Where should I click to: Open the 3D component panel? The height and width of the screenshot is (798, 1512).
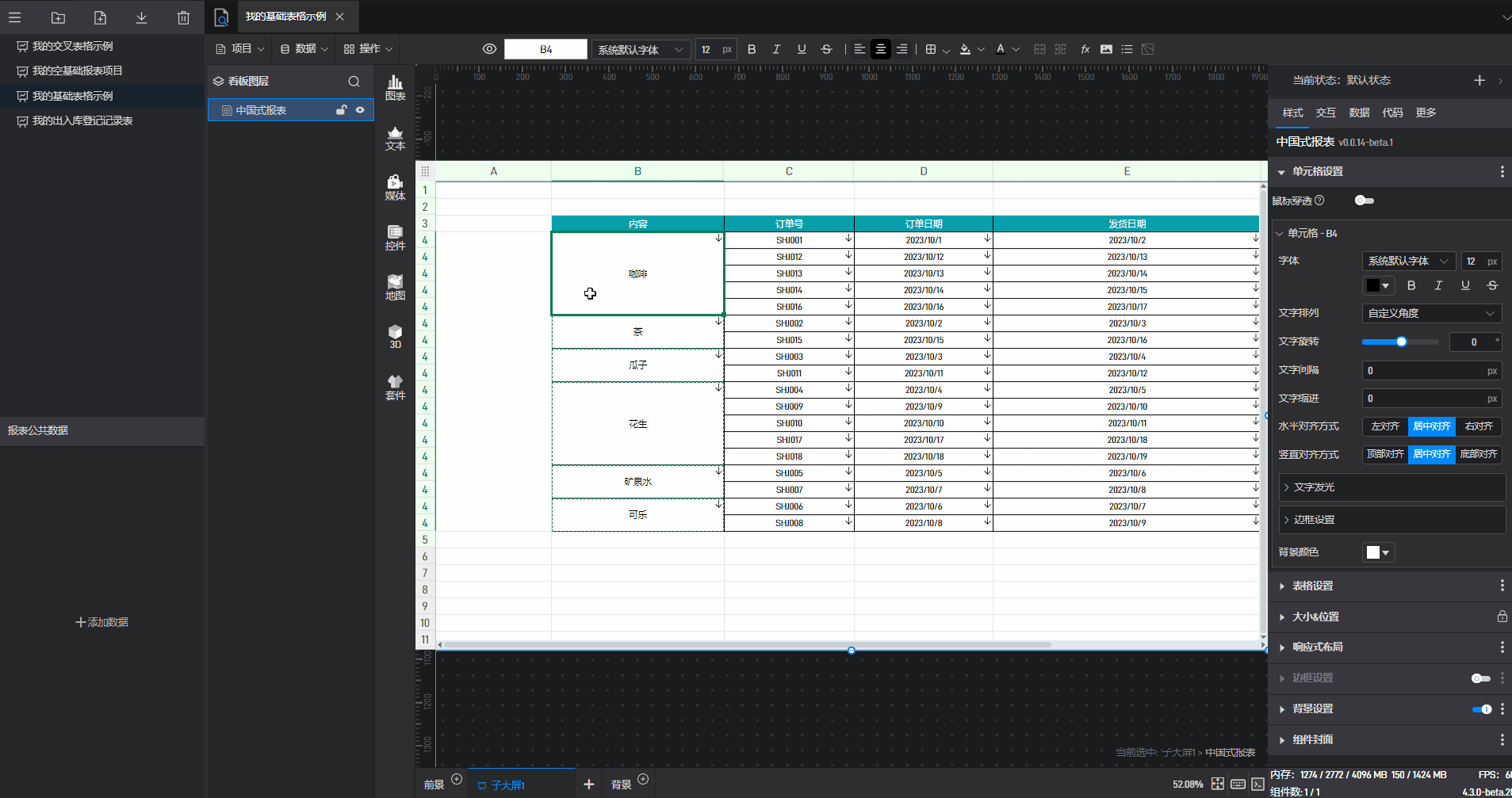point(395,336)
